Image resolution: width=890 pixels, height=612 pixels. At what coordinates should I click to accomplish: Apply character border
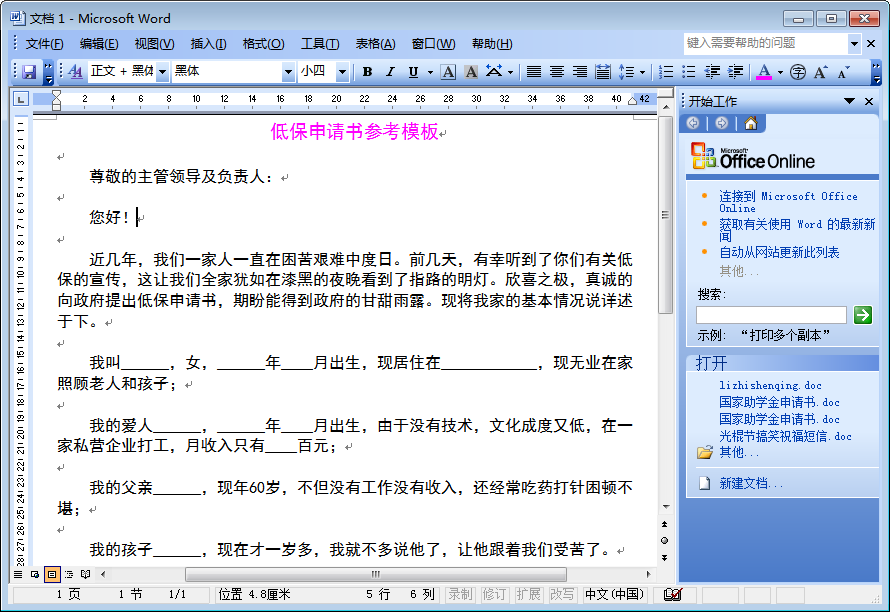click(448, 72)
